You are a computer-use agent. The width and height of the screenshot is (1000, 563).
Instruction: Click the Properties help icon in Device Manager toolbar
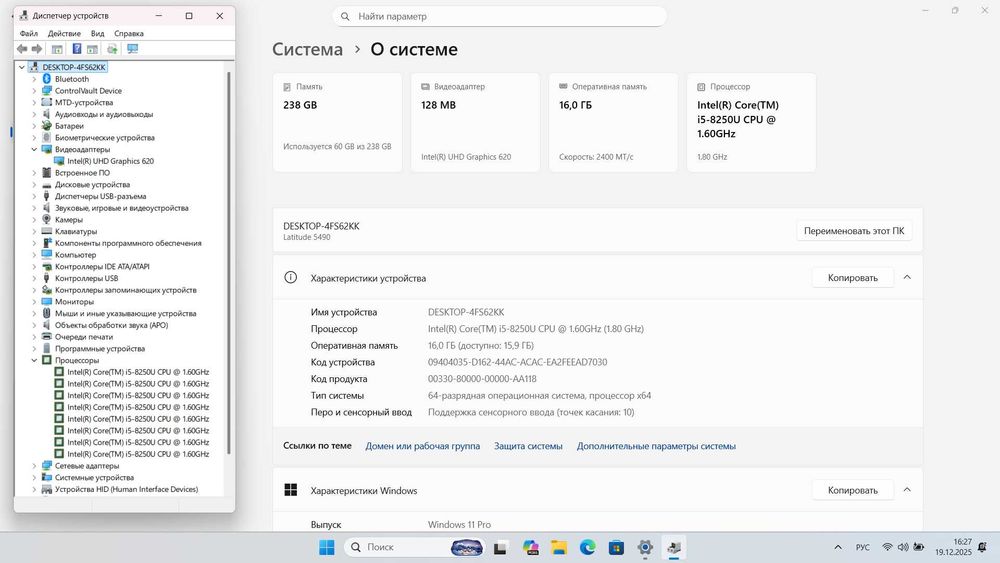[77, 49]
